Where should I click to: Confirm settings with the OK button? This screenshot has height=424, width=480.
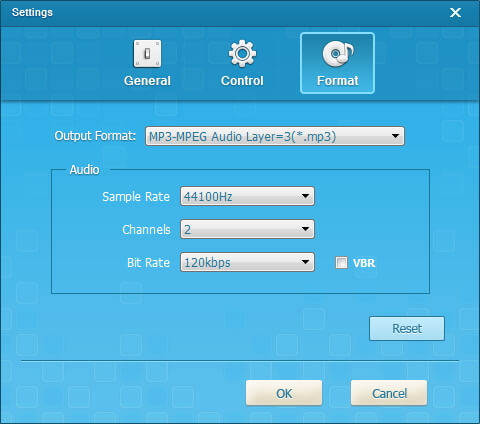[x=284, y=393]
